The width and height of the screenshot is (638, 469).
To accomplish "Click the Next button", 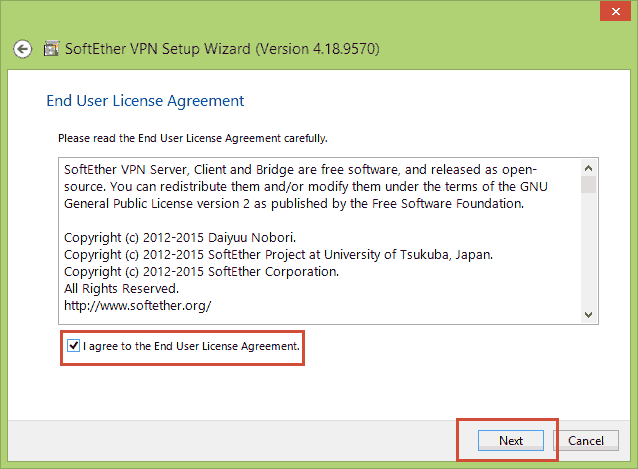I will [x=511, y=441].
